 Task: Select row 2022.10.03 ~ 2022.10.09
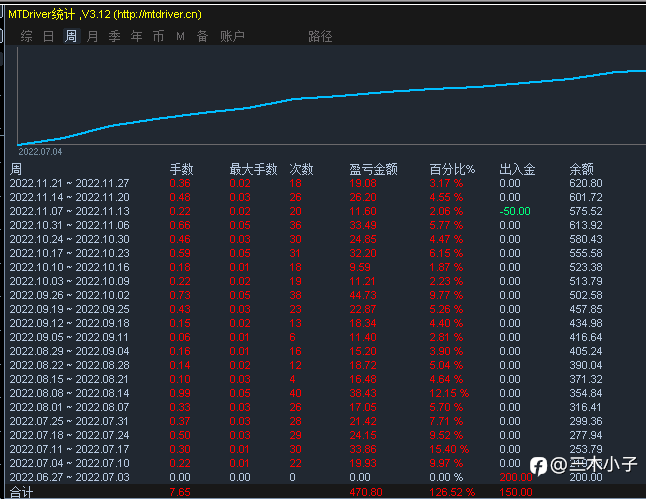click(306, 281)
